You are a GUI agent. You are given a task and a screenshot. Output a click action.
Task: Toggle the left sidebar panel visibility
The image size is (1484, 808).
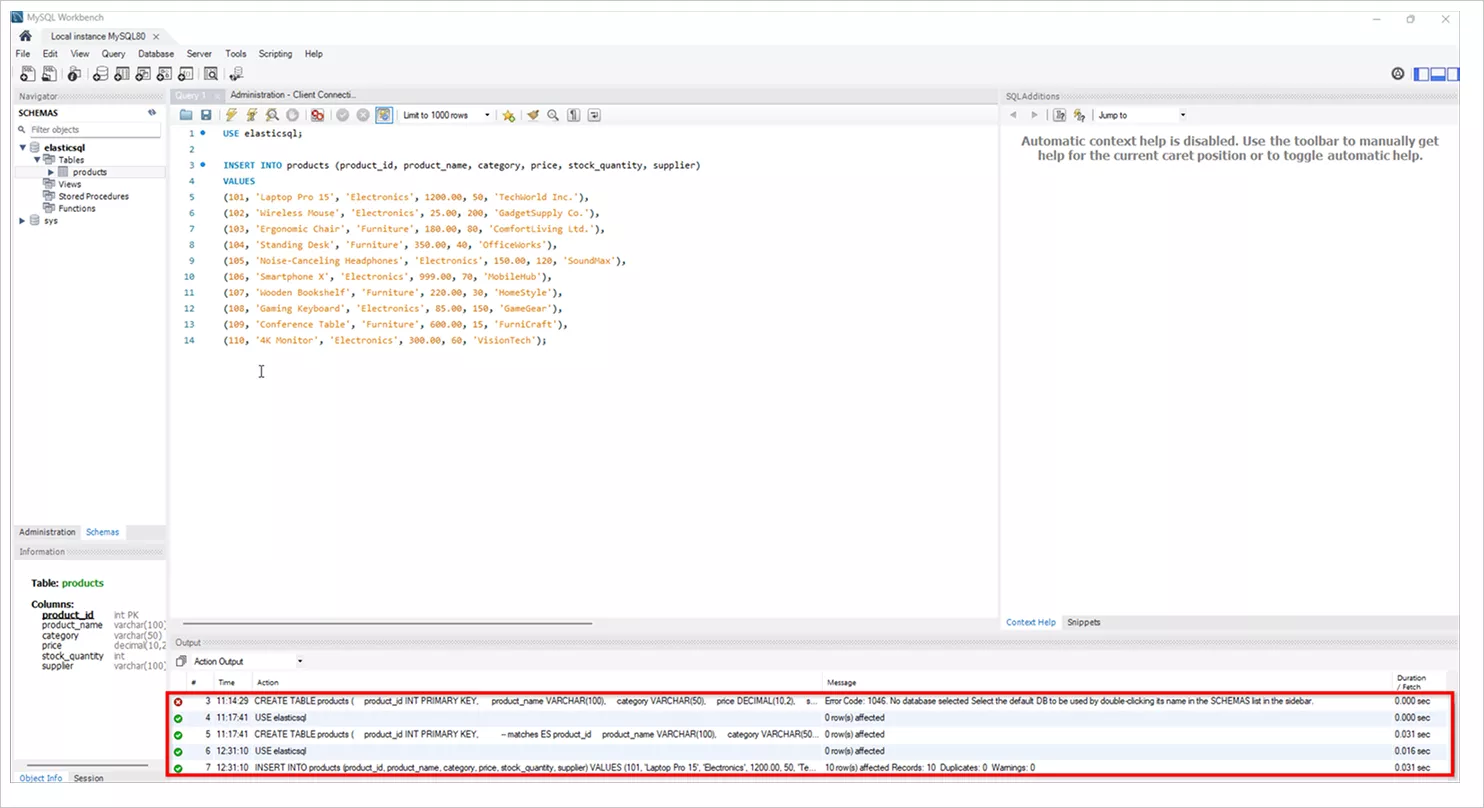[x=1422, y=74]
